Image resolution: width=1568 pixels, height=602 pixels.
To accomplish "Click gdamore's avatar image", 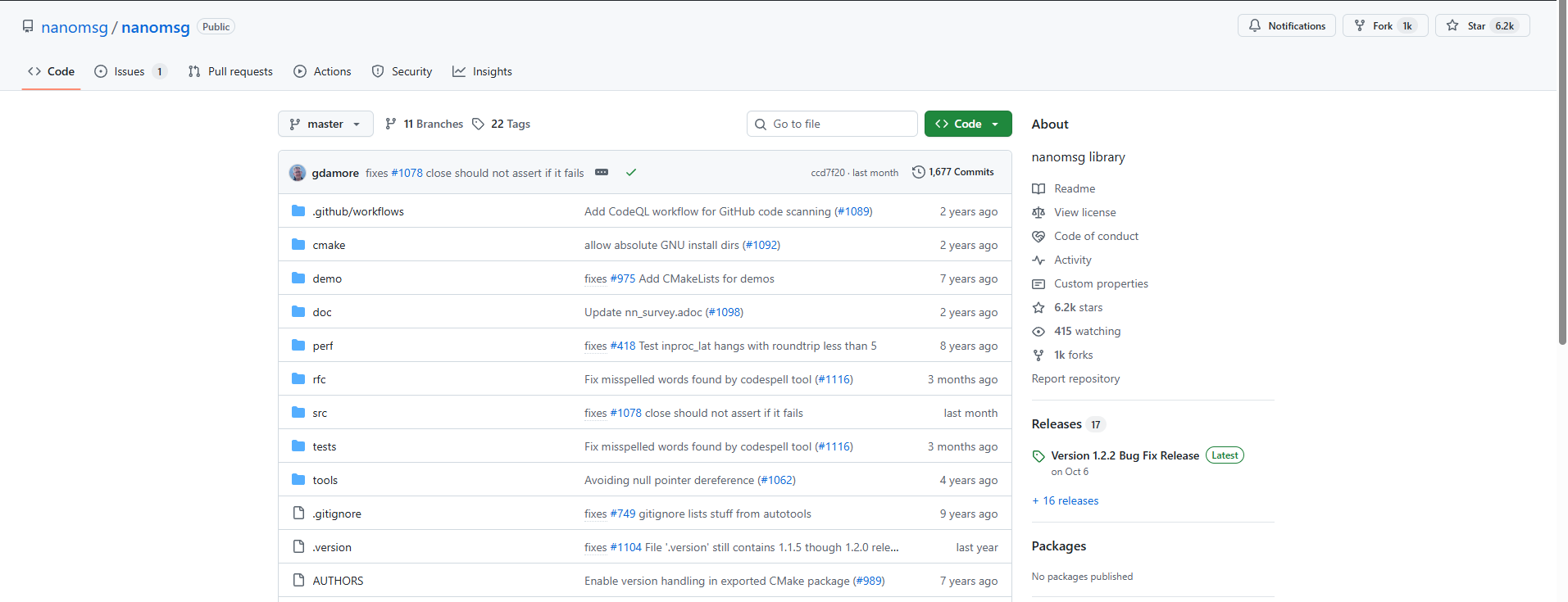I will click(298, 173).
